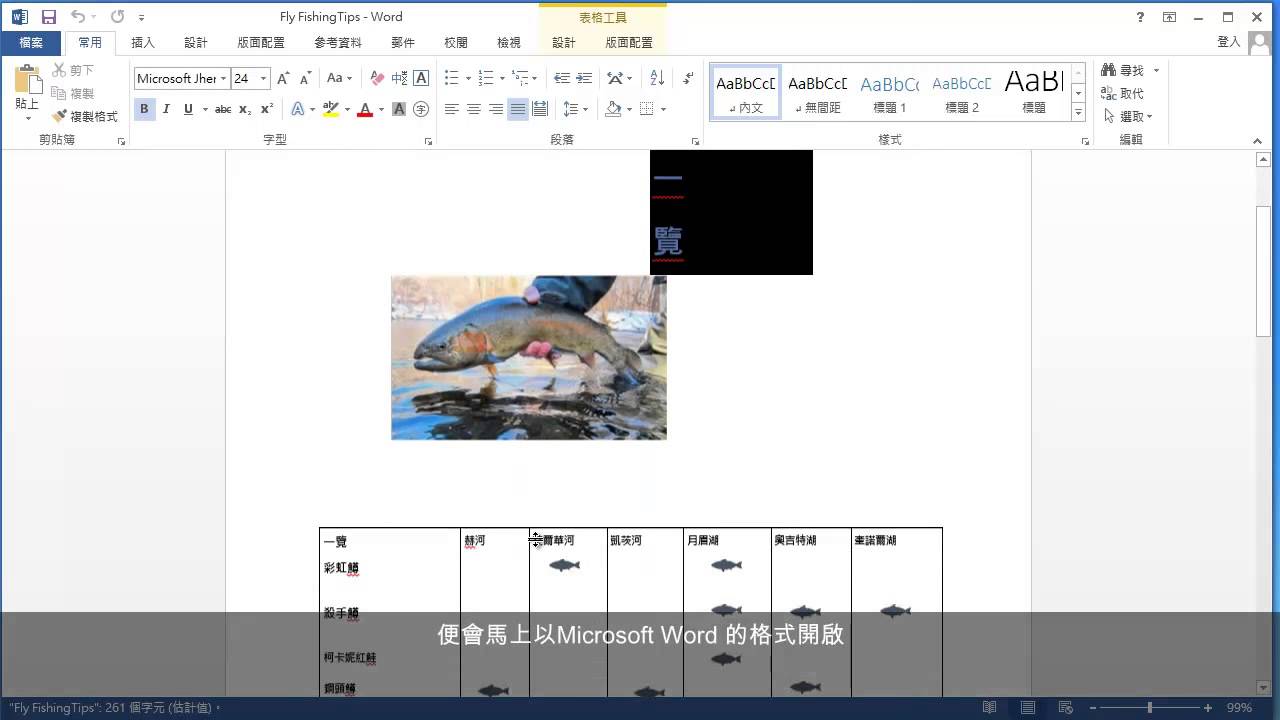The image size is (1280, 720).
Task: Select the rainbow trout photo
Action: (529, 358)
